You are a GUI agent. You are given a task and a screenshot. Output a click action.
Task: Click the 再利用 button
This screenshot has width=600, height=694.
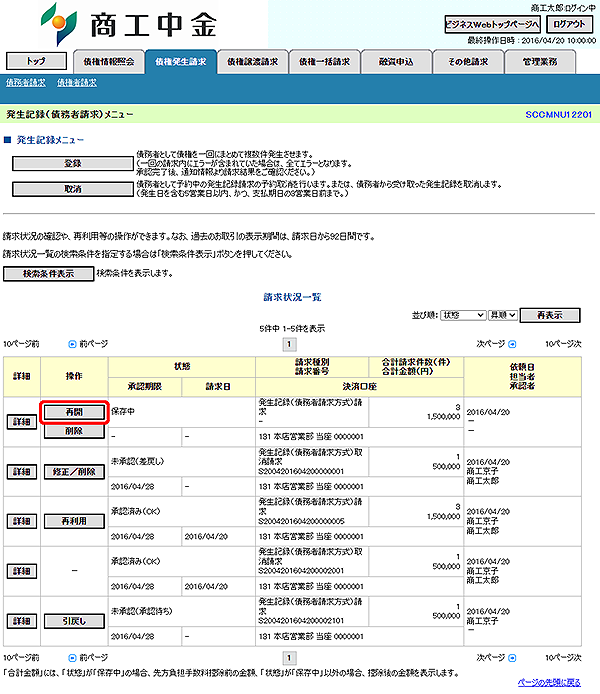74,521
